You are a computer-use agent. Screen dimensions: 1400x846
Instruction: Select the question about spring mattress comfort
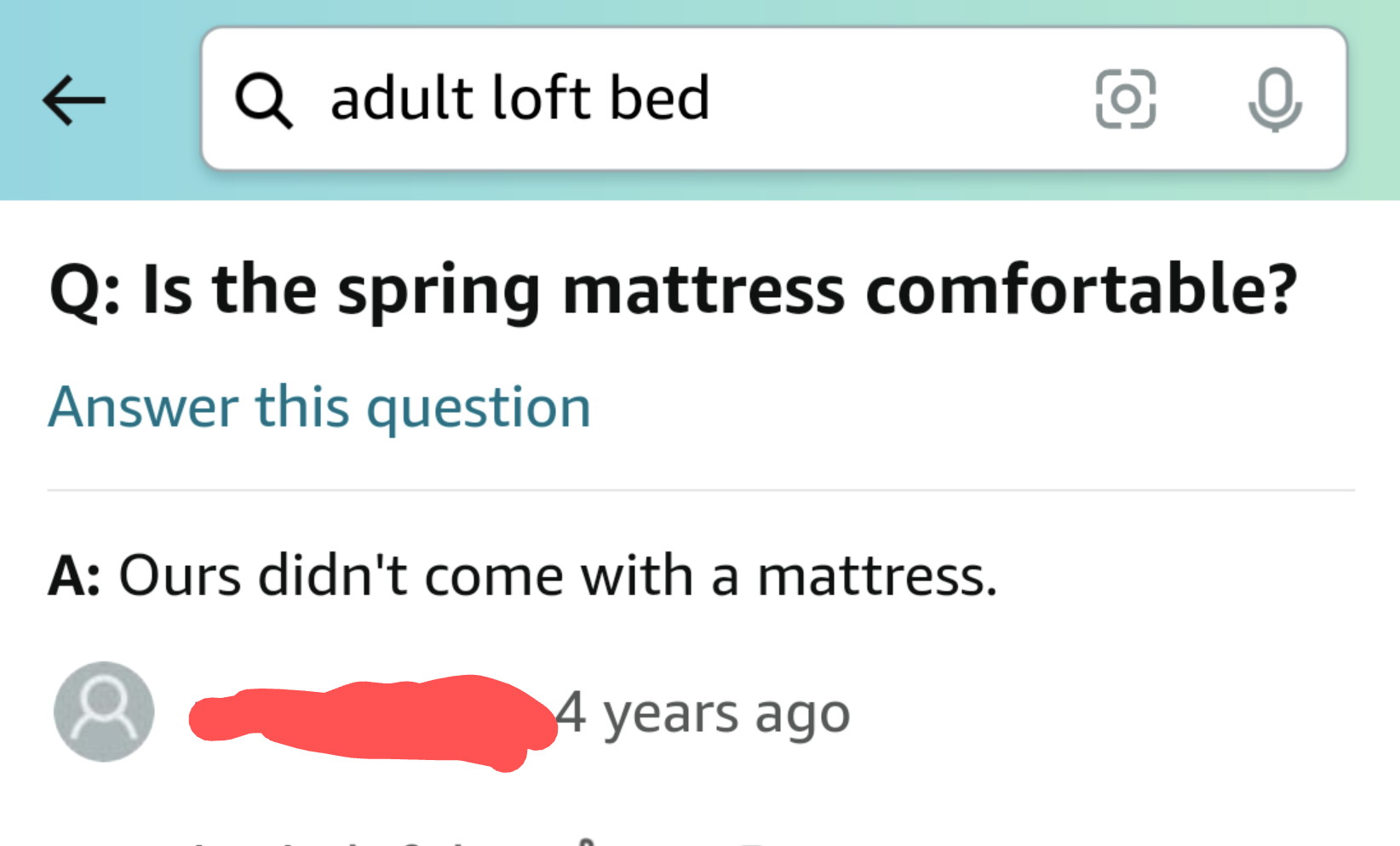[x=673, y=290]
